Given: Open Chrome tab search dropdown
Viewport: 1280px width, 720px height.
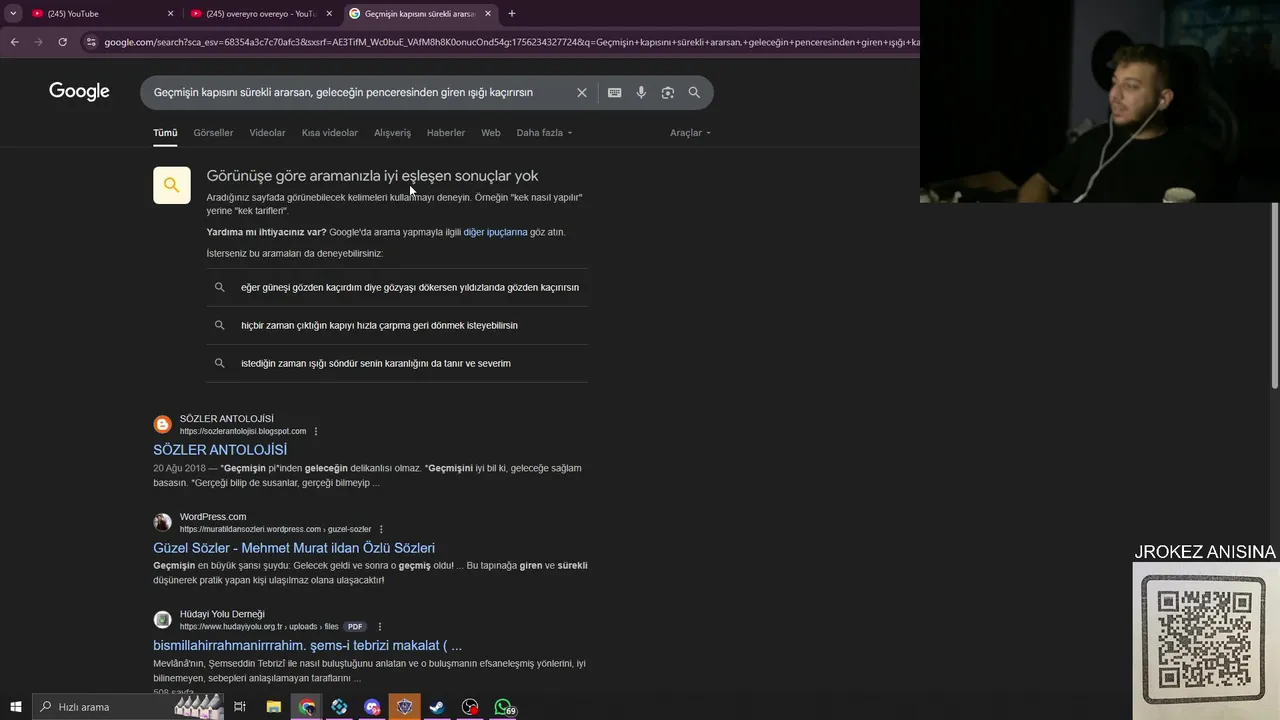Looking at the screenshot, I should click(13, 14).
